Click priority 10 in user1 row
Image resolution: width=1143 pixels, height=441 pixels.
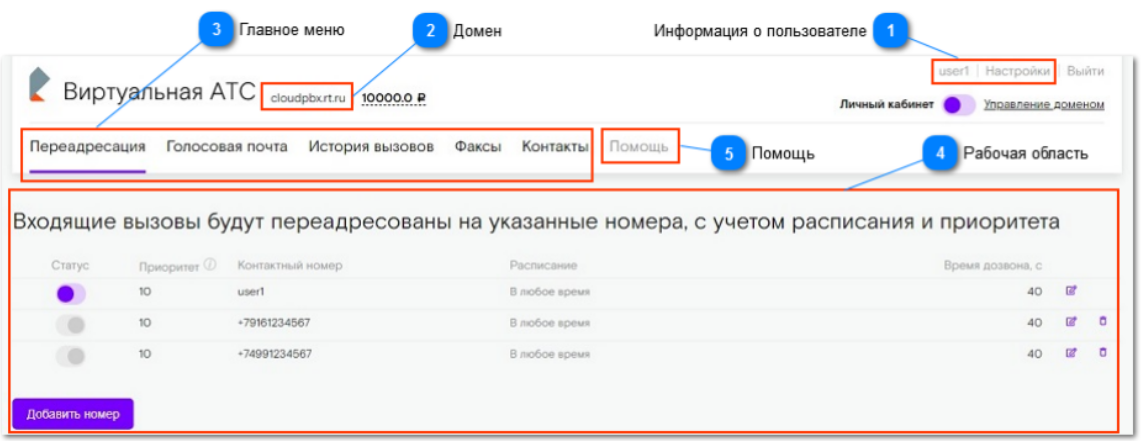tap(144, 291)
